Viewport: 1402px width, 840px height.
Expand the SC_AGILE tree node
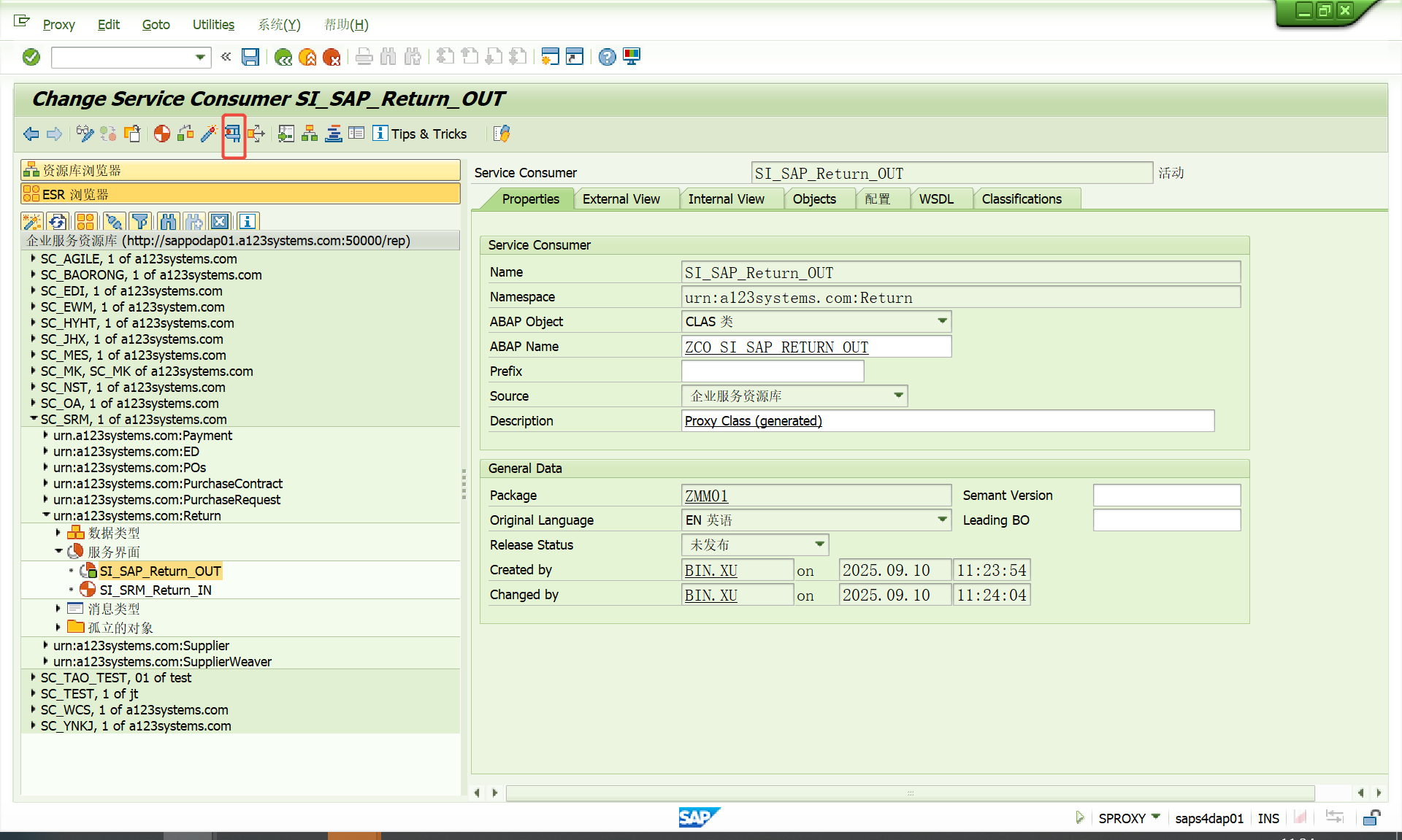34,258
